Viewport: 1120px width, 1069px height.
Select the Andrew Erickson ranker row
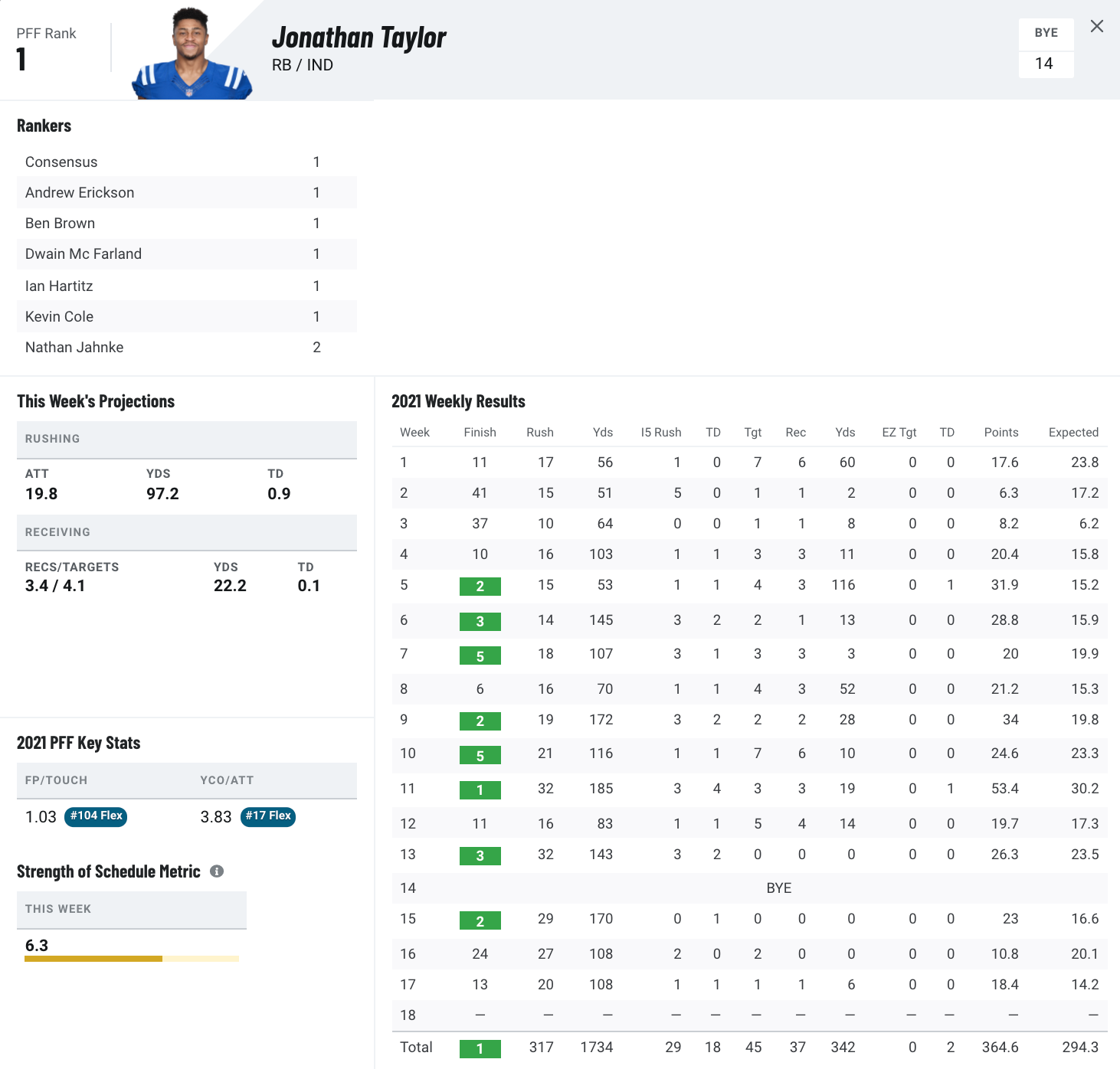[187, 192]
